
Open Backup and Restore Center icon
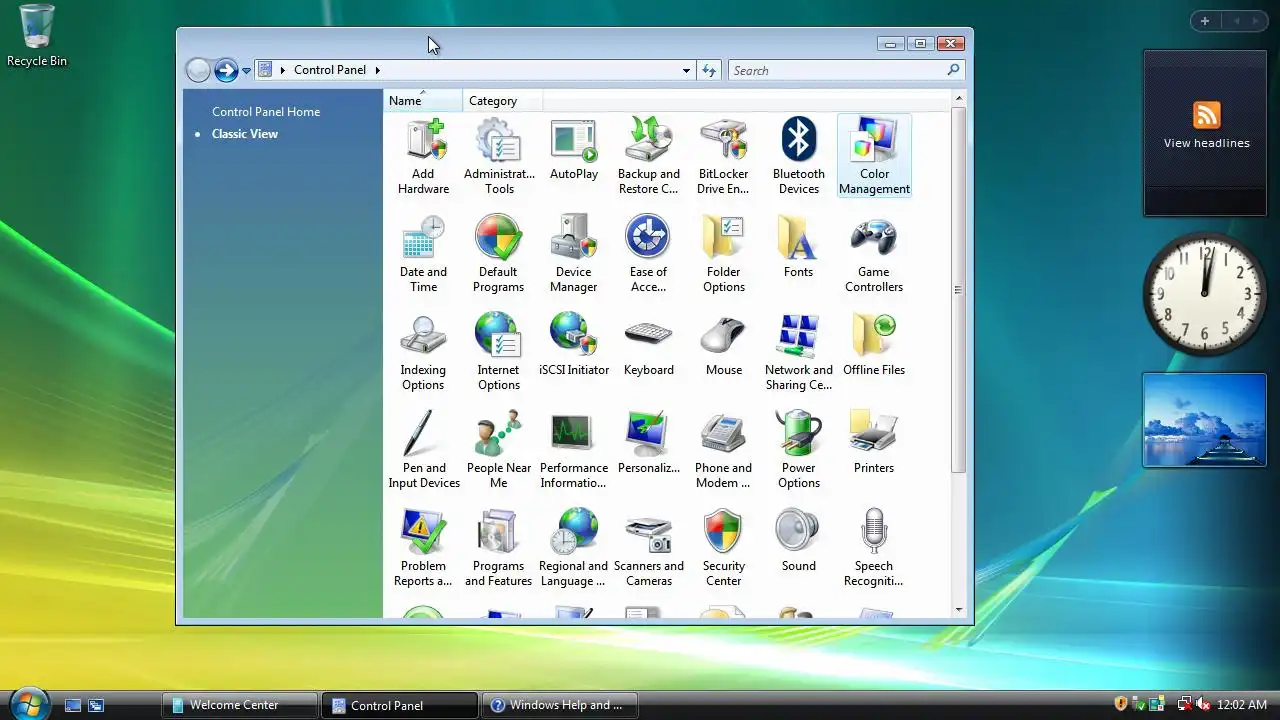coord(648,156)
